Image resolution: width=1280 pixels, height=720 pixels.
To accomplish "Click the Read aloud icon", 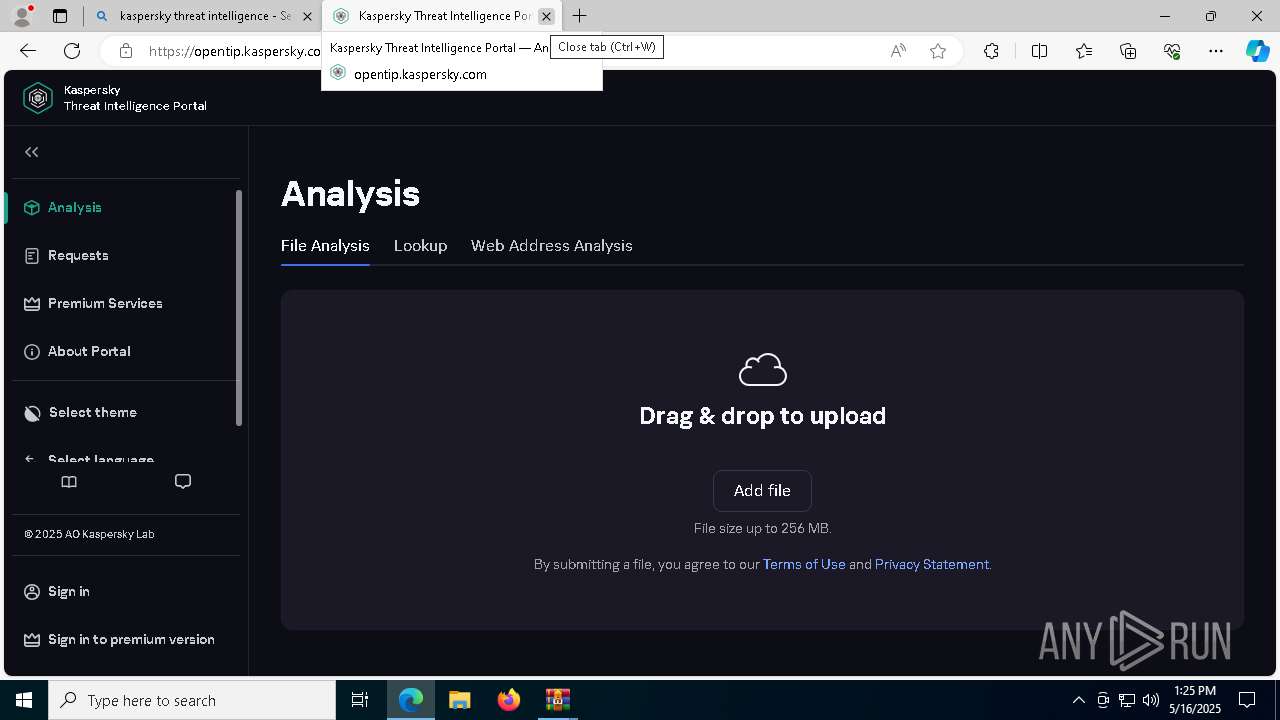I will pos(898,51).
